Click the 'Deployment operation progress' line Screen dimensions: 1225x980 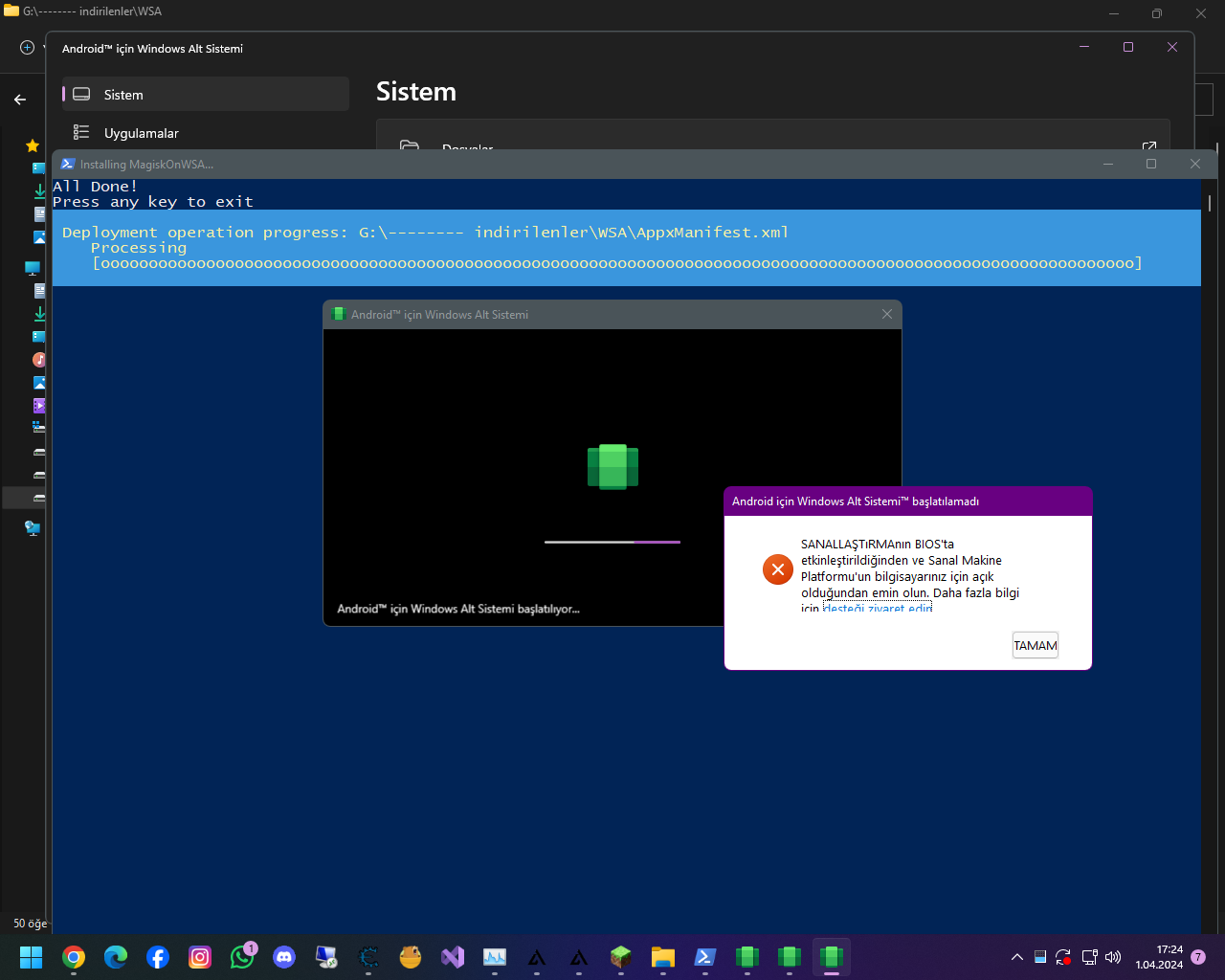point(426,233)
